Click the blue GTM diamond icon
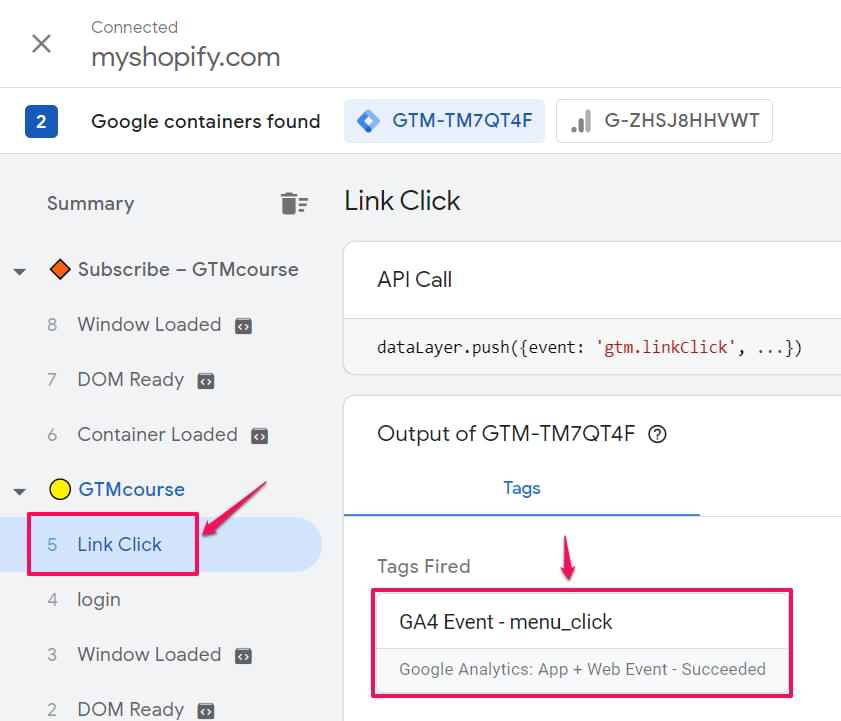Image resolution: width=841 pixels, height=721 pixels. click(x=368, y=121)
